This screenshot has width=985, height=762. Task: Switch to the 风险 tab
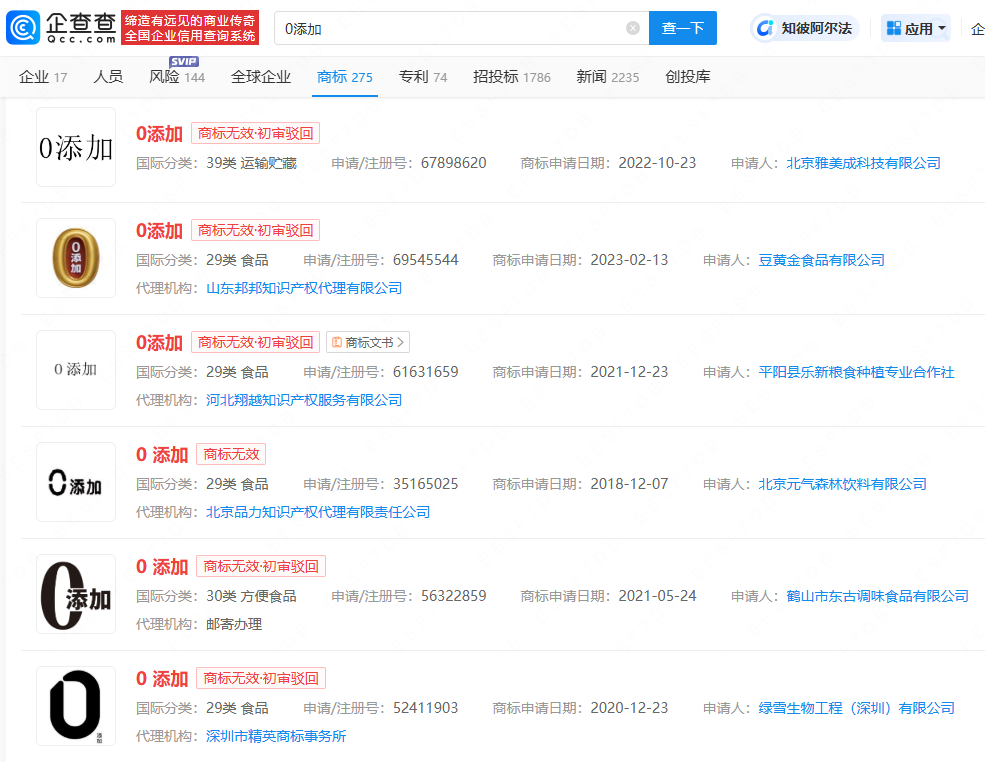pos(176,77)
